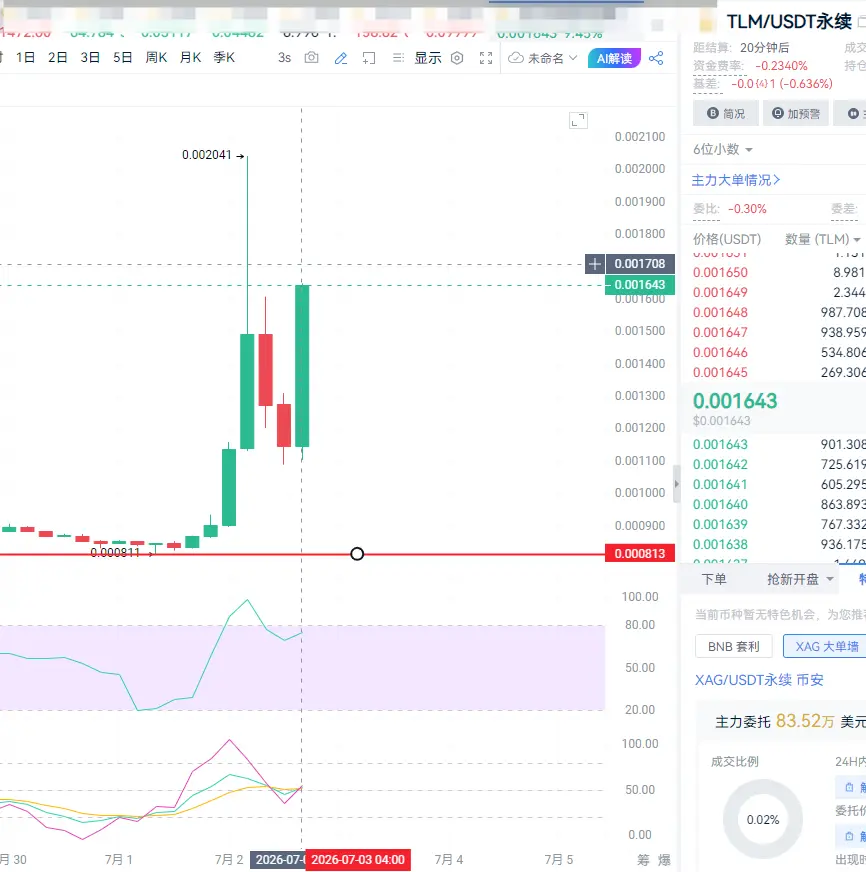
Task: Click the AI解读 button
Action: [614, 58]
